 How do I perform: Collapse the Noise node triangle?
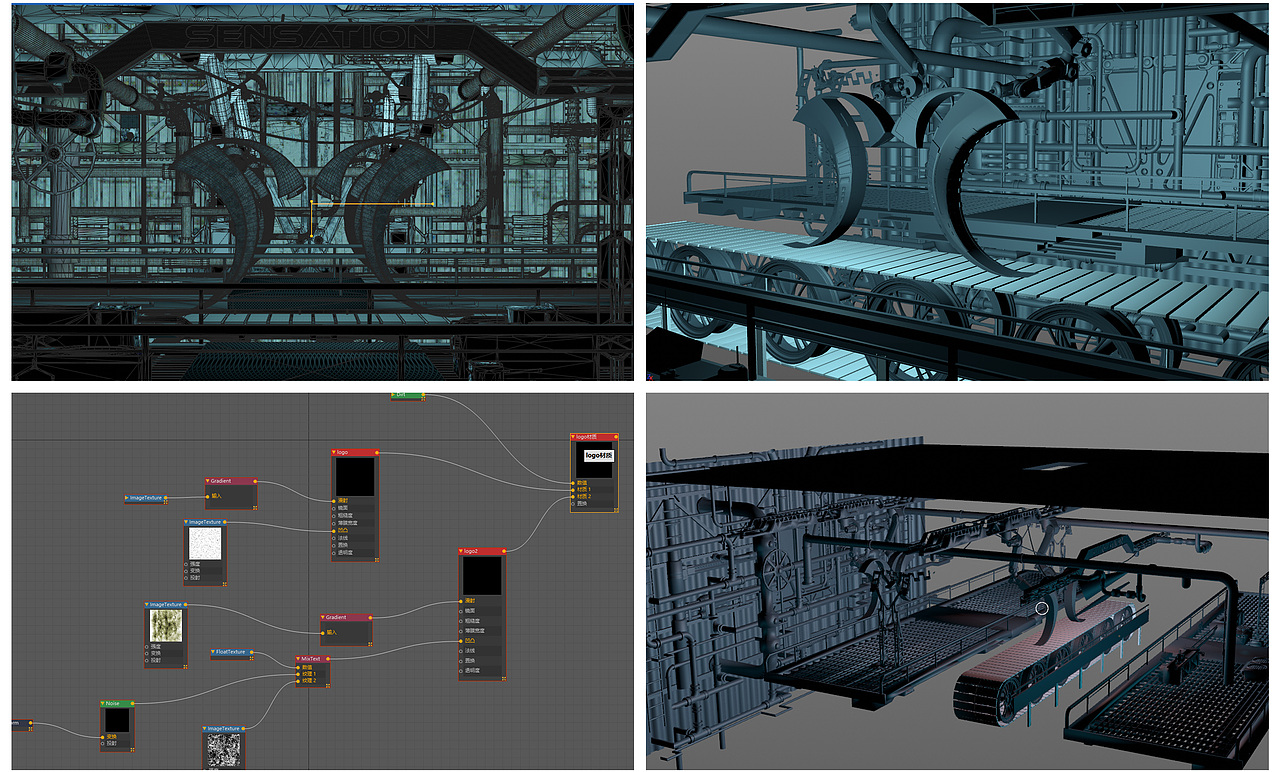(102, 703)
